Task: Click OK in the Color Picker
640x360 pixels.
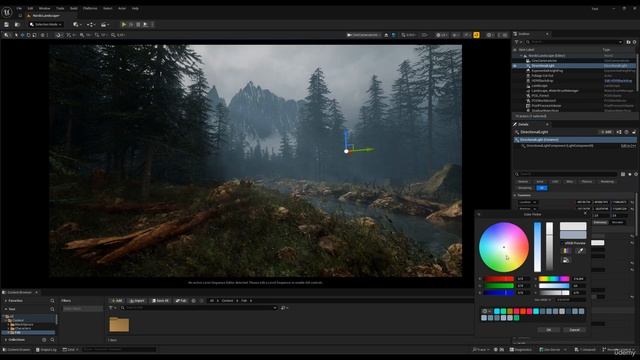Action: (549, 330)
